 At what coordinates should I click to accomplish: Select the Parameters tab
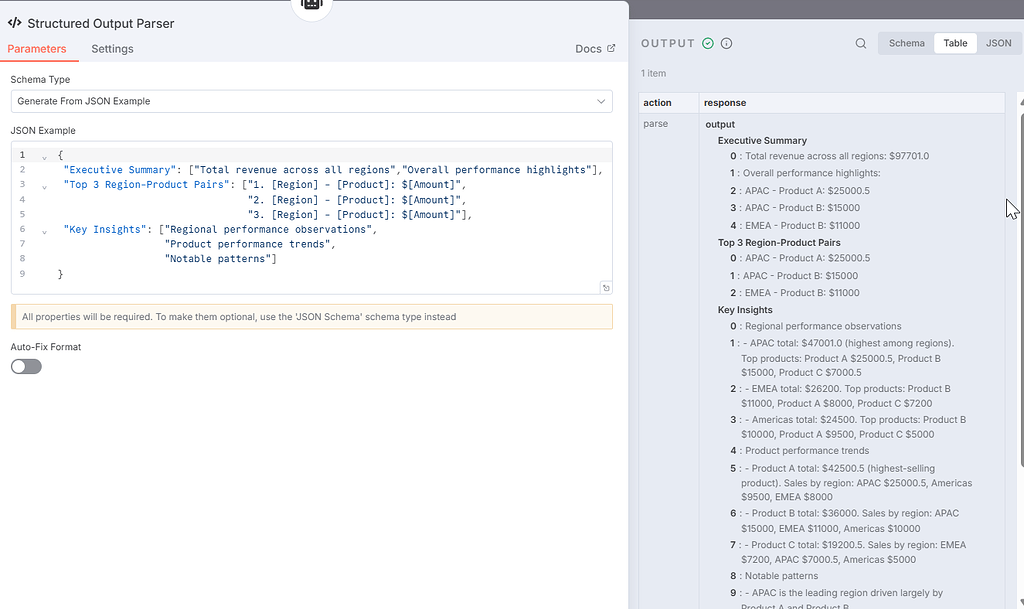click(x=39, y=48)
